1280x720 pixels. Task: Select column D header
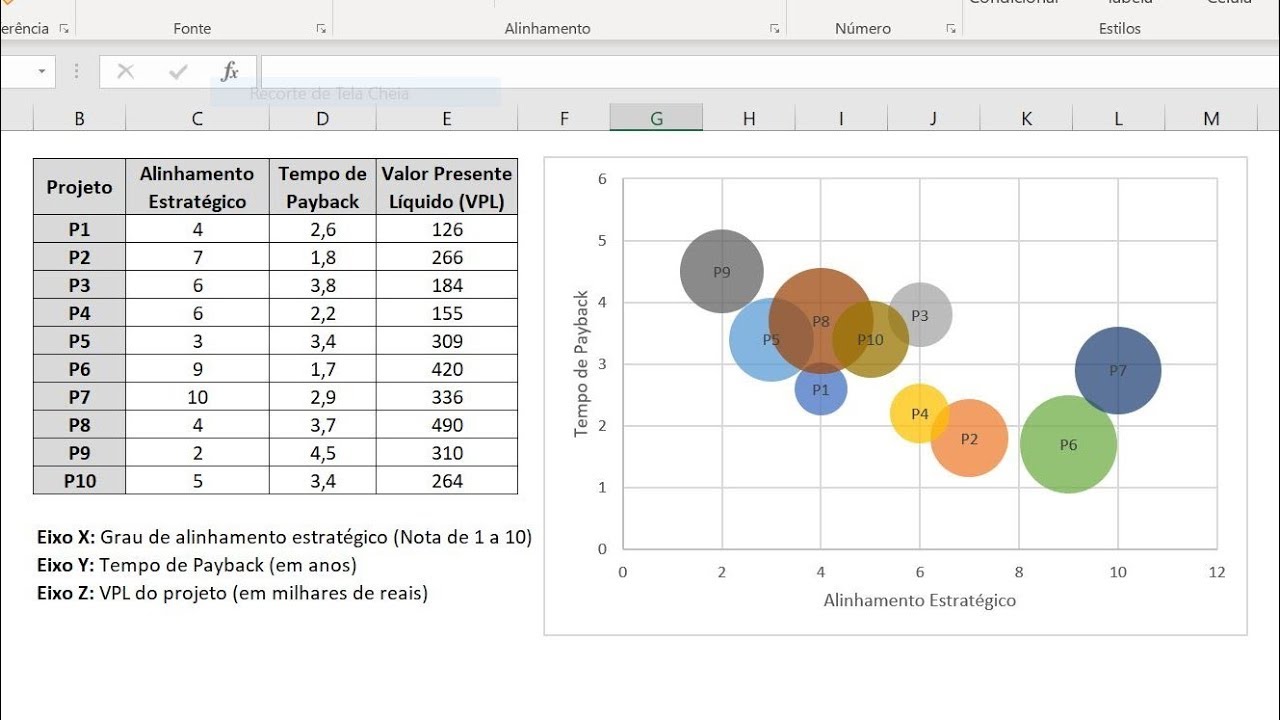pos(322,119)
